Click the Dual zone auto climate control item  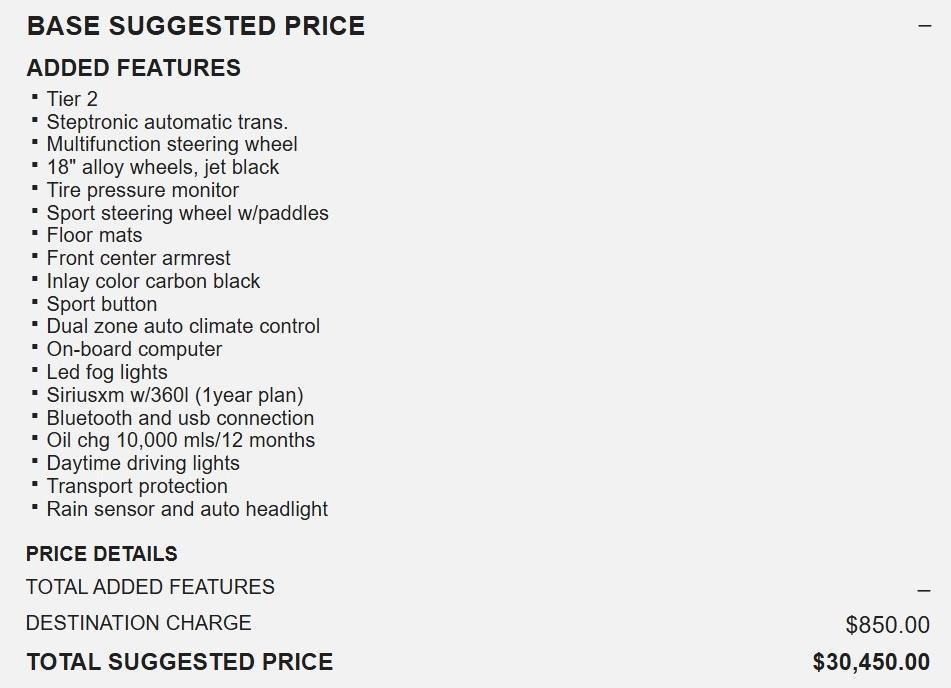183,326
